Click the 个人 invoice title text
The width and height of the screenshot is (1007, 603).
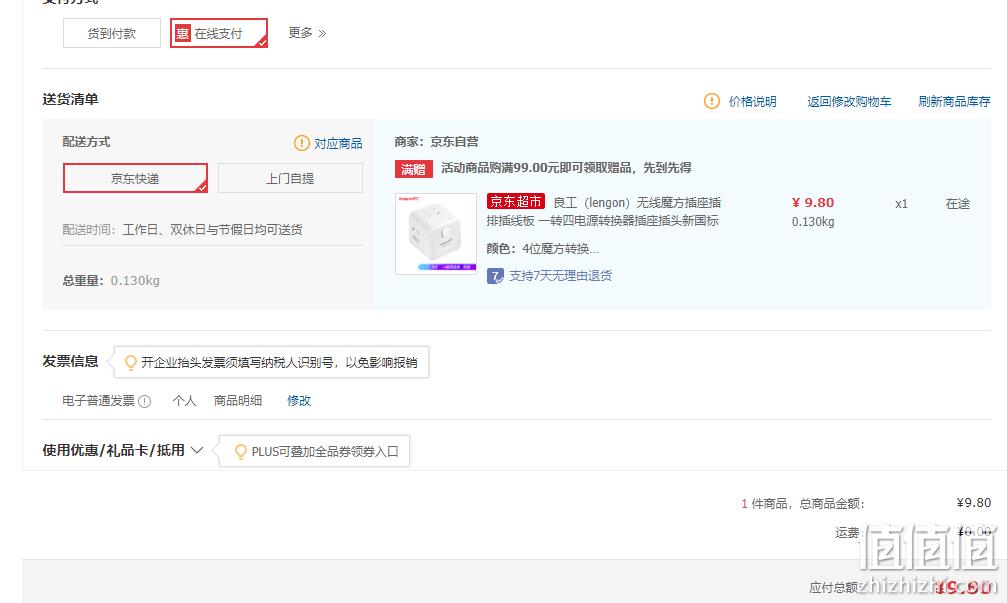pos(184,401)
